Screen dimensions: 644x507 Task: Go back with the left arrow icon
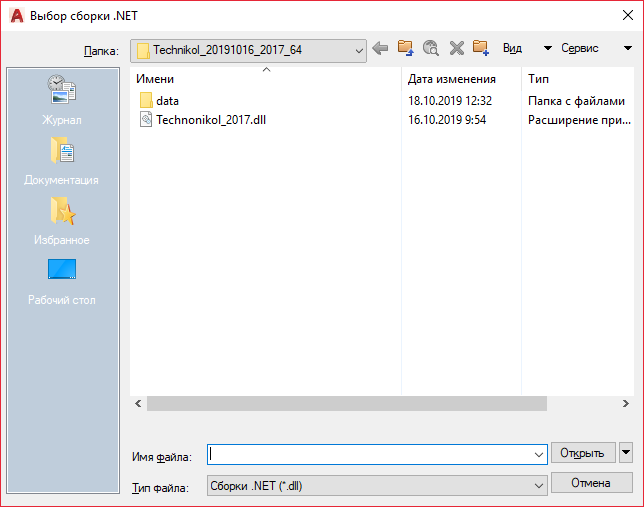tap(380, 48)
